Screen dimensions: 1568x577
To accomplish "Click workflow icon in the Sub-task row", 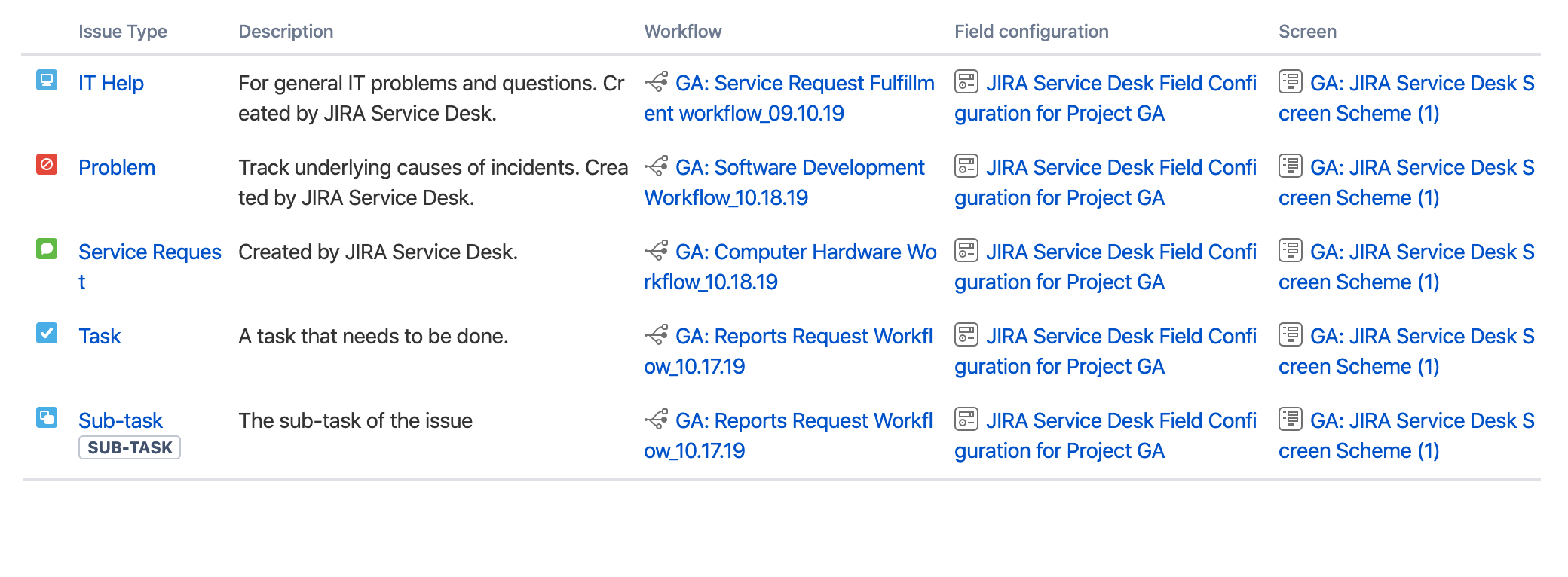I will 657,419.
